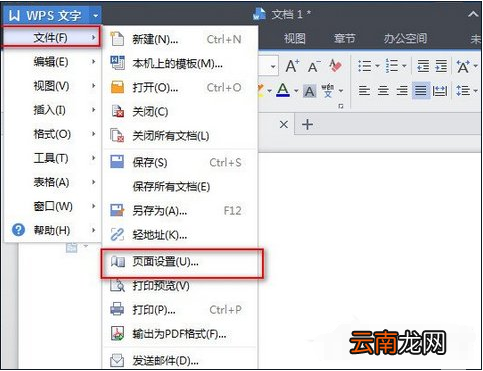Click the save-as disk icon
Screen dimensions: 483x371
117,210
